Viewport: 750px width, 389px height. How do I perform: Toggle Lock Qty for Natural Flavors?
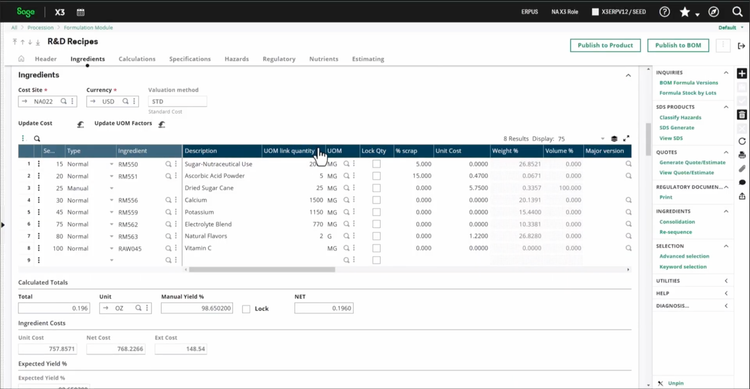(x=376, y=236)
